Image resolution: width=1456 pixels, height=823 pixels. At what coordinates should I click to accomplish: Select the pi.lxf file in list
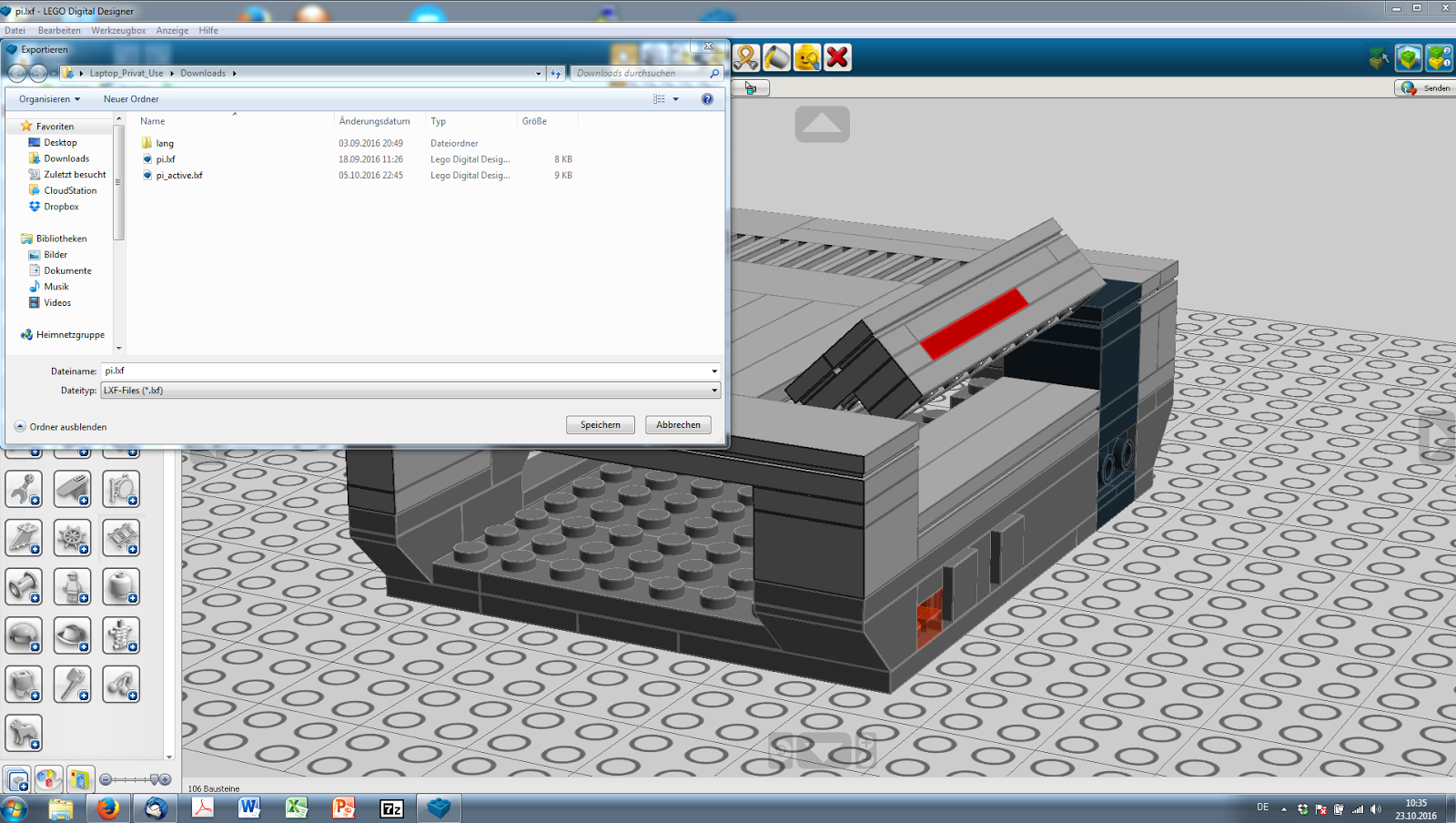click(x=166, y=159)
